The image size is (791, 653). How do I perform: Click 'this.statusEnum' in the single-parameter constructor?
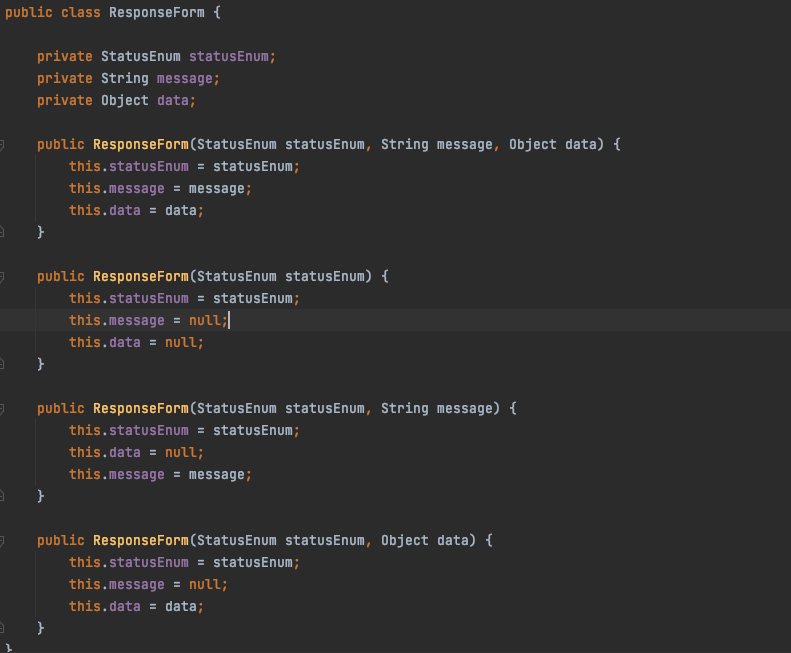point(129,298)
